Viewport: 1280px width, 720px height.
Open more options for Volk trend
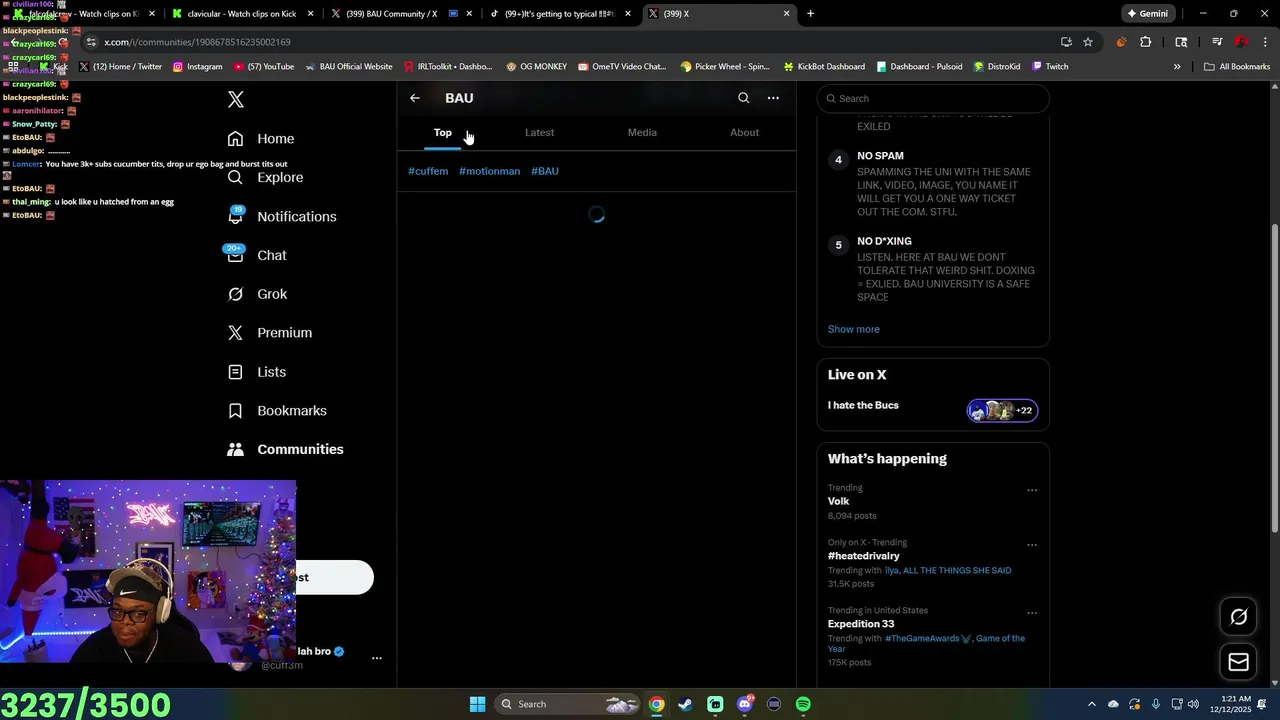(x=1032, y=490)
